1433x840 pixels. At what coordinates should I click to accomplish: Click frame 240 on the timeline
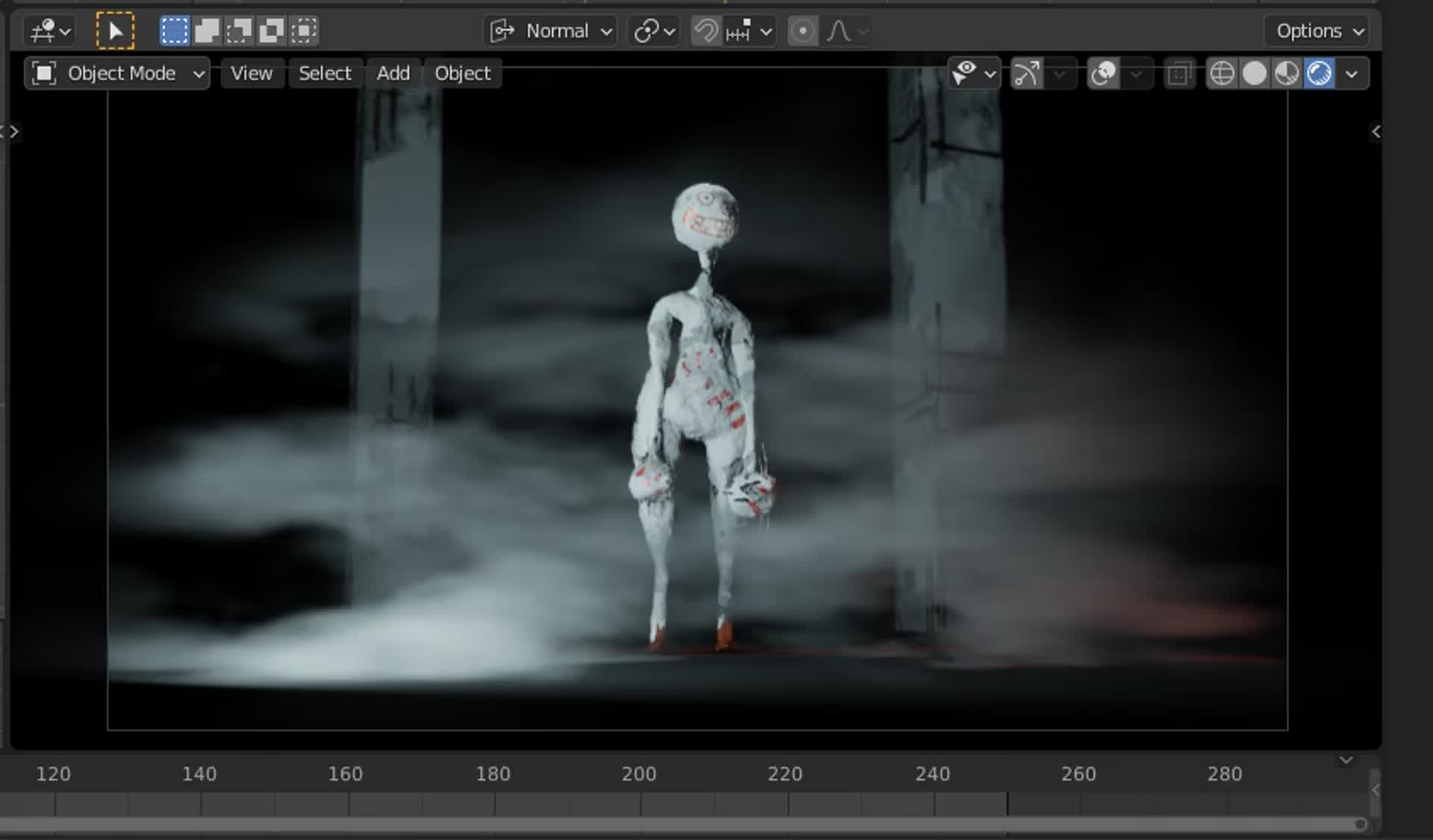click(x=933, y=774)
